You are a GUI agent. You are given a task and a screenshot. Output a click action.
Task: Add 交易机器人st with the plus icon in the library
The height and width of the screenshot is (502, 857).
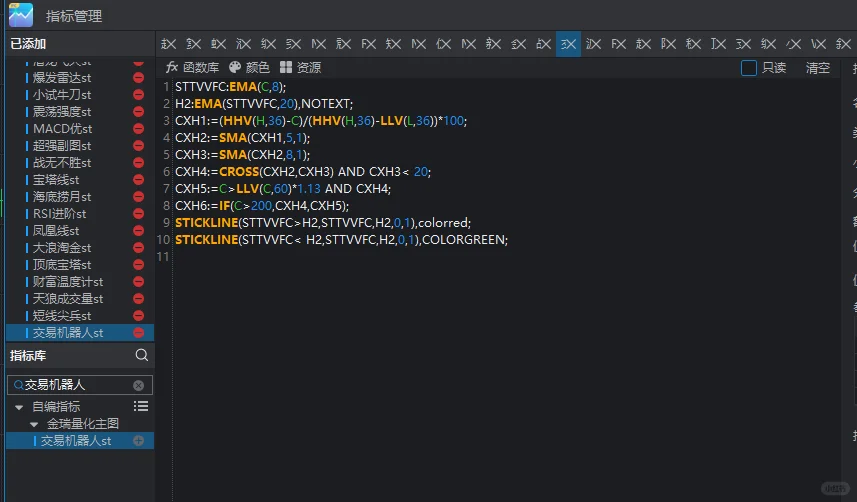click(x=138, y=440)
